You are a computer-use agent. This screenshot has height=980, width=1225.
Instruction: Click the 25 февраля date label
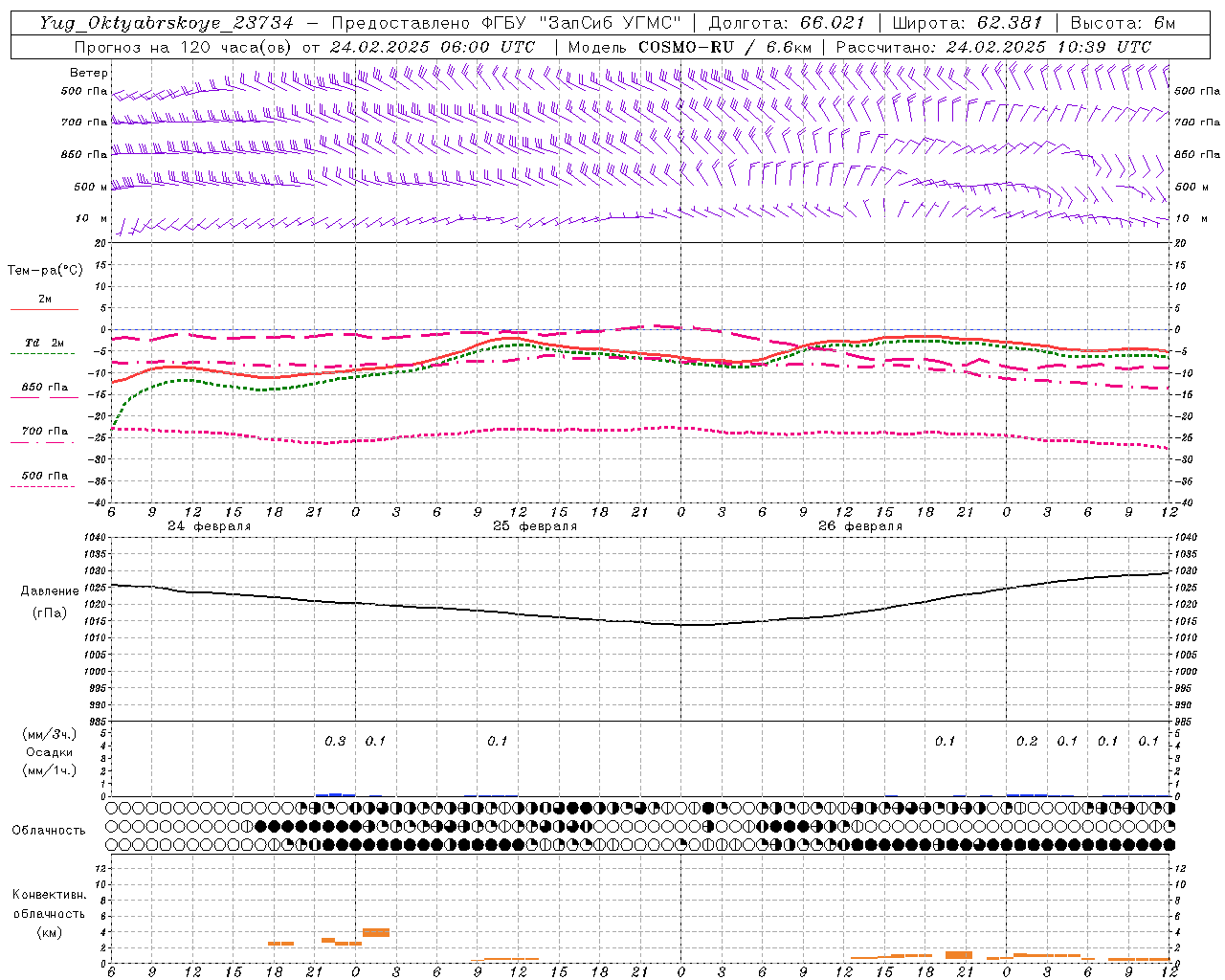(535, 526)
